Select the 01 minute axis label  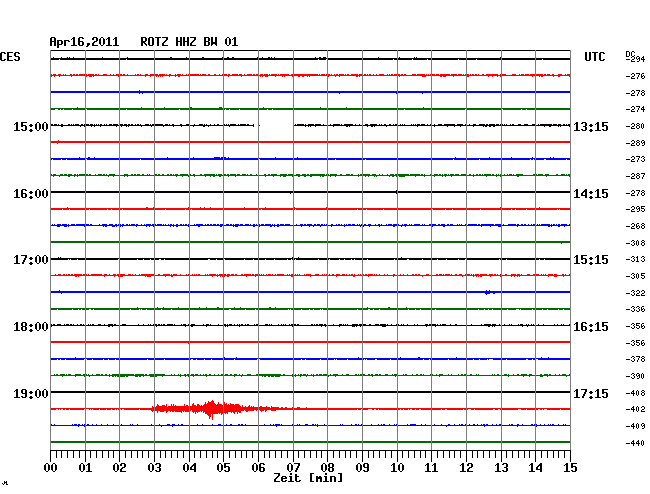click(x=85, y=467)
